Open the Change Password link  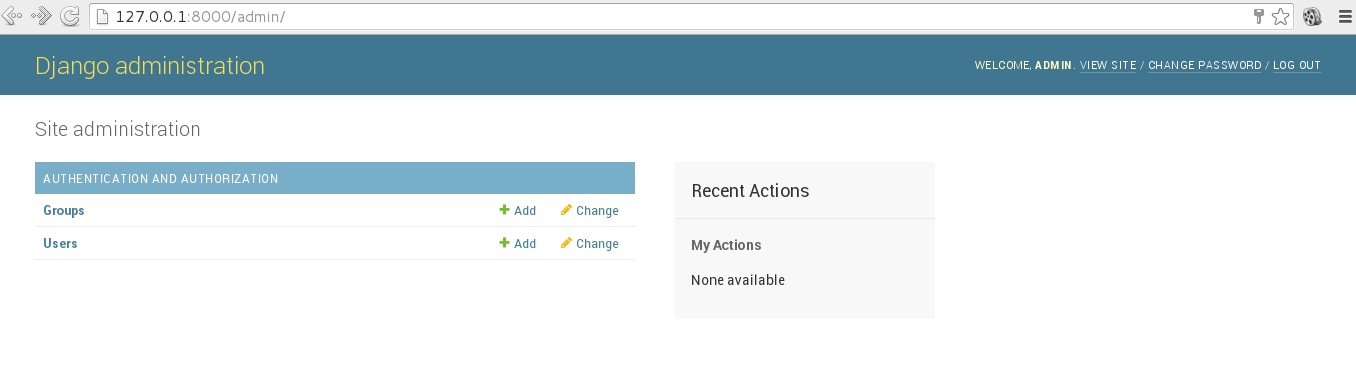point(1205,65)
